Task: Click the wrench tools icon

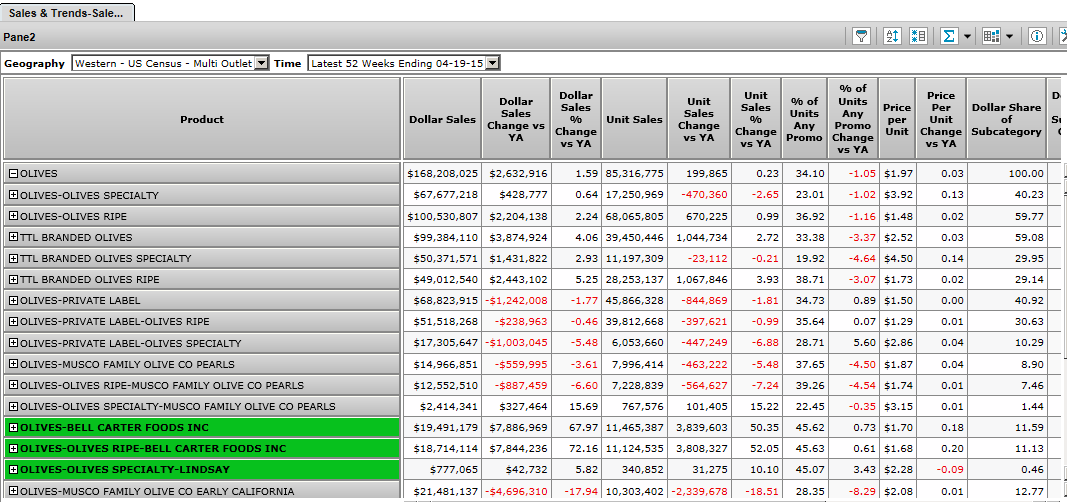Action: click(1062, 36)
